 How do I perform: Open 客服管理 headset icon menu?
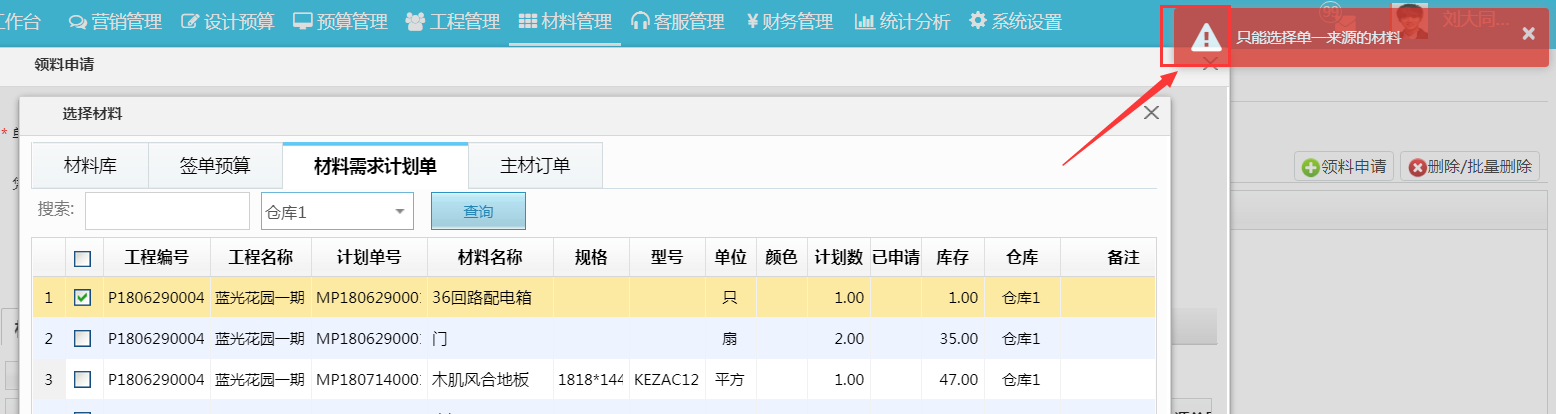(678, 22)
